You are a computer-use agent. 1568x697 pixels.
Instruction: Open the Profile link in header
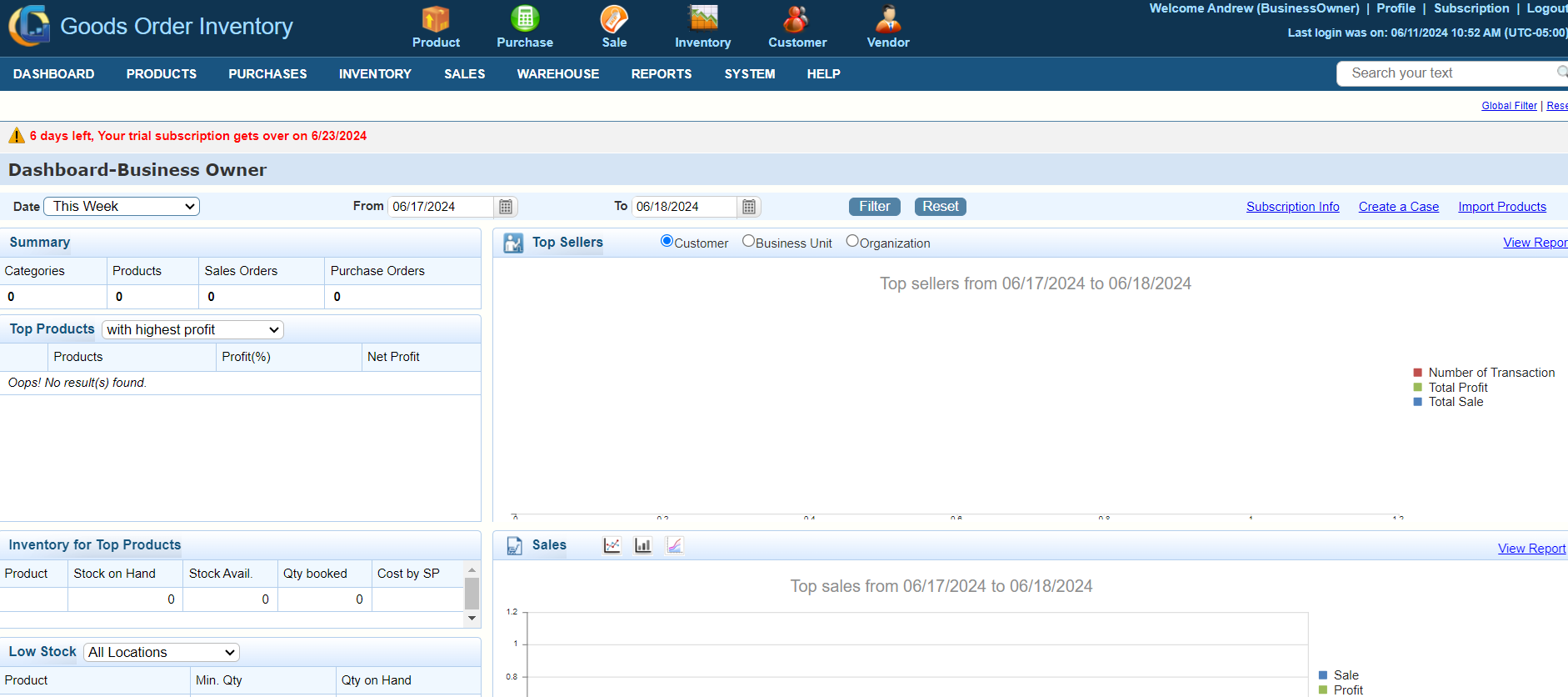pyautogui.click(x=1396, y=8)
